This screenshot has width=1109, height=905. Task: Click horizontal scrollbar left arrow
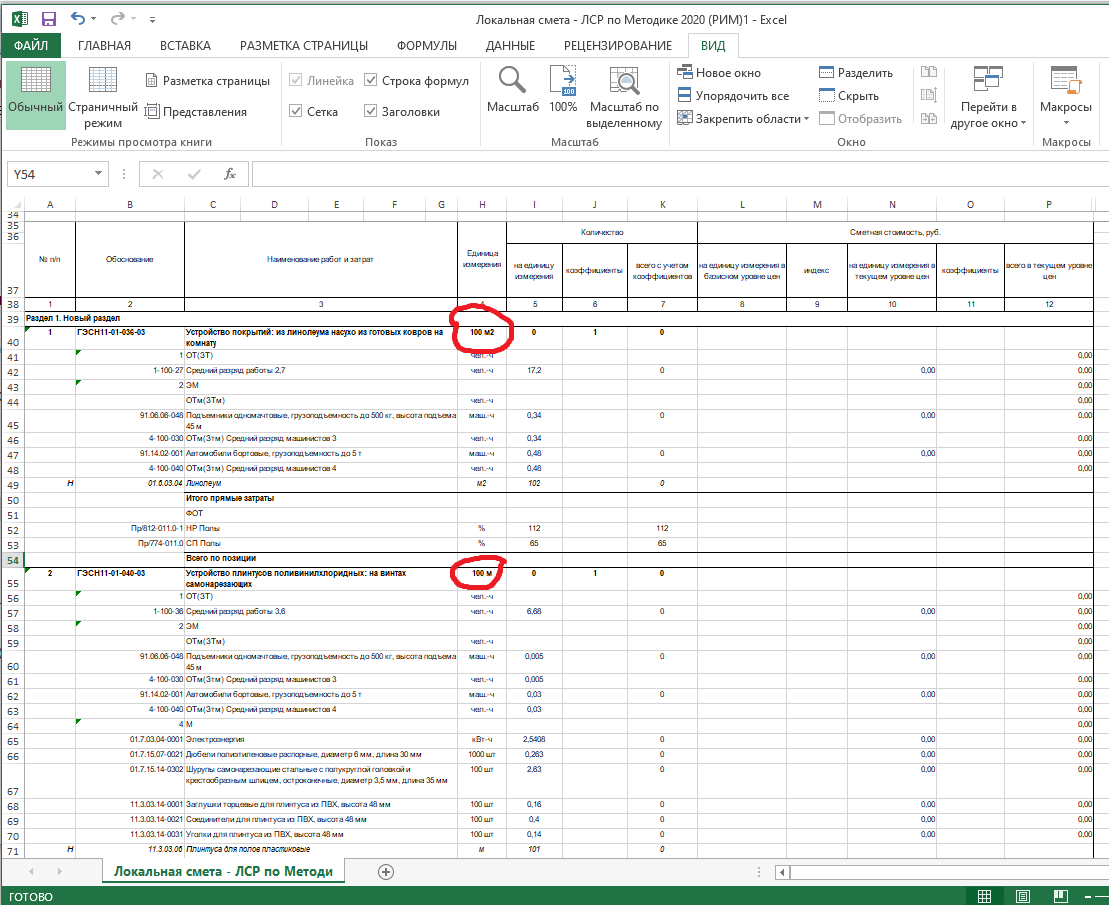[782, 872]
